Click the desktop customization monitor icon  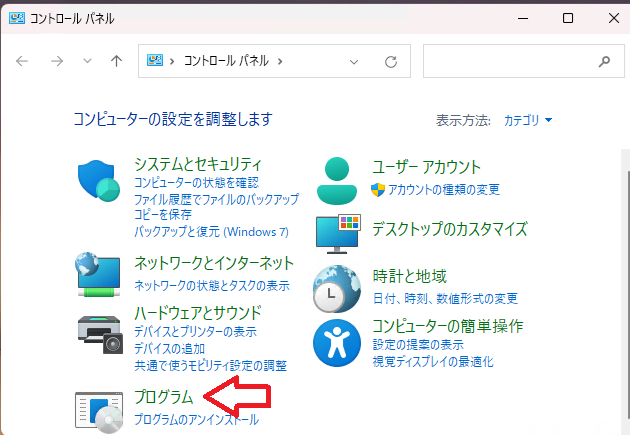click(x=337, y=232)
